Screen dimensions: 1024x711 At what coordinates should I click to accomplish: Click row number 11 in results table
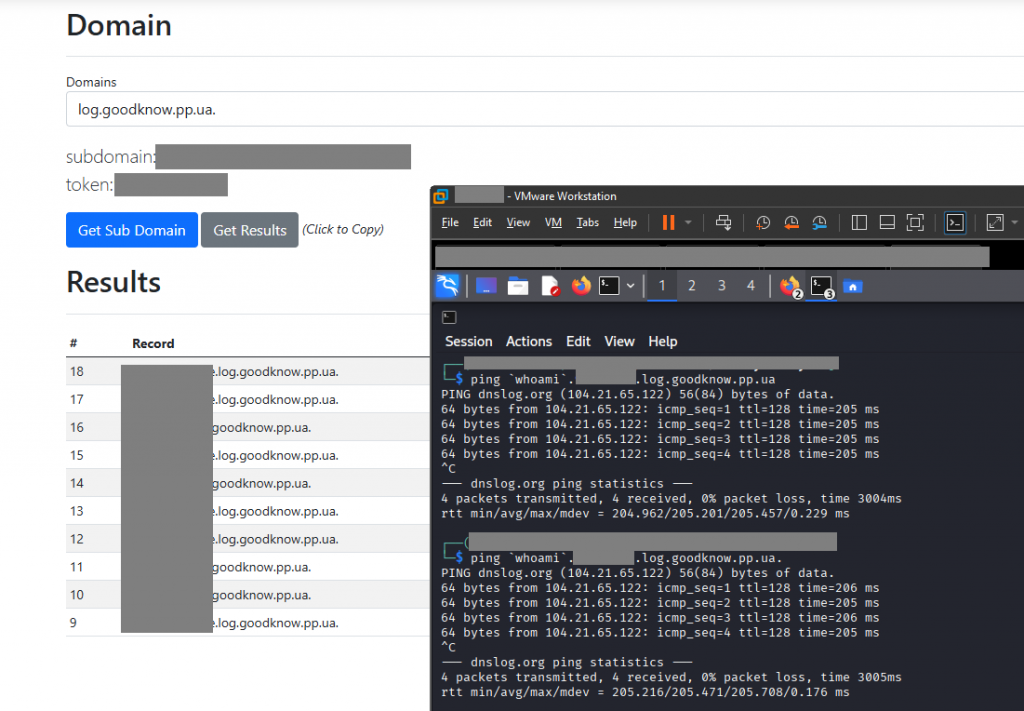tap(77, 567)
